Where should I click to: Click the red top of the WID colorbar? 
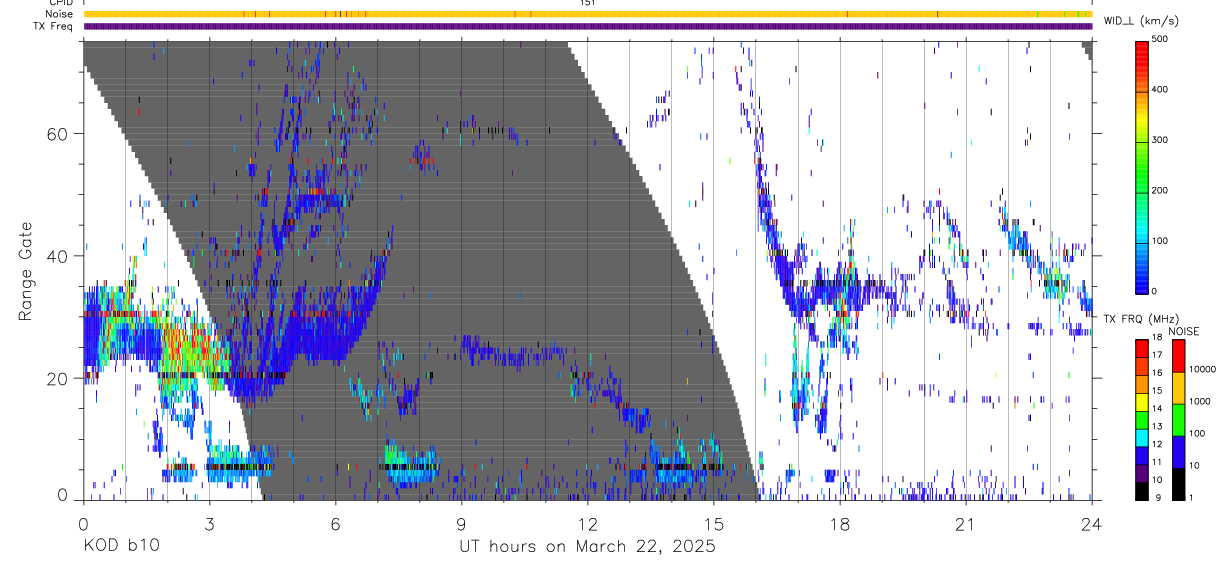(x=1142, y=52)
